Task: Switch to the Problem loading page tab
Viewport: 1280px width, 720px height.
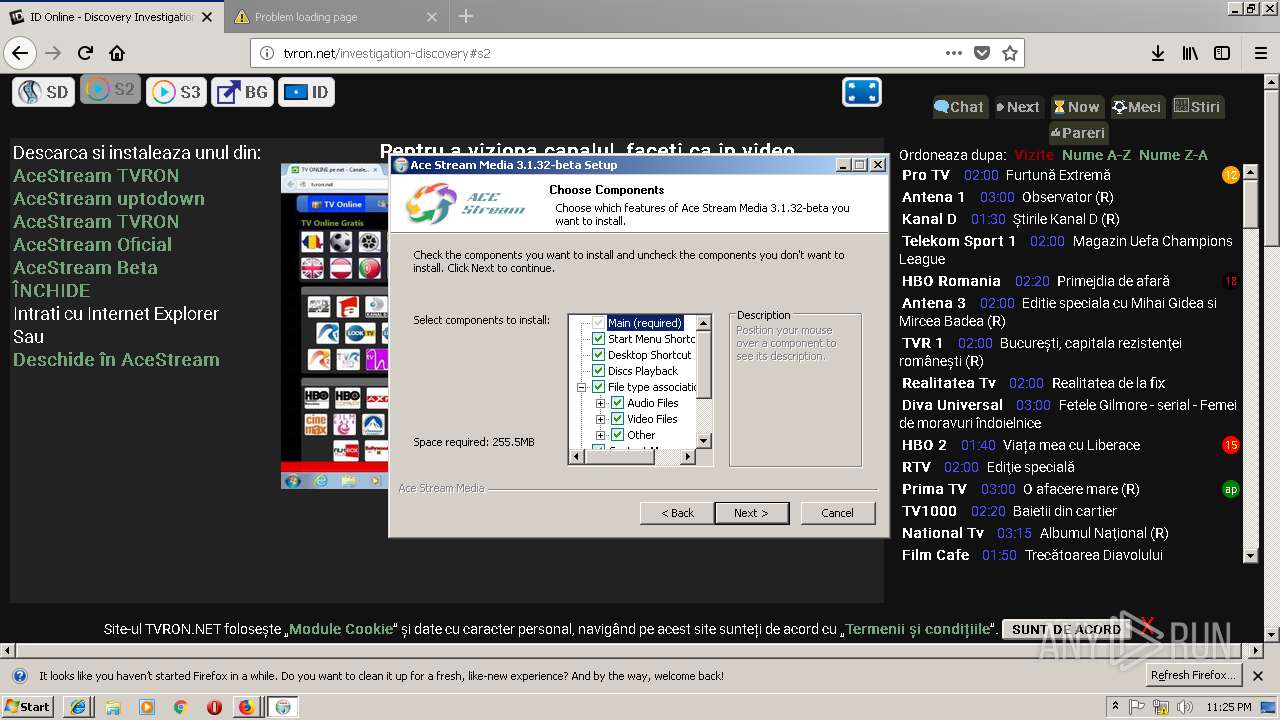Action: [336, 16]
